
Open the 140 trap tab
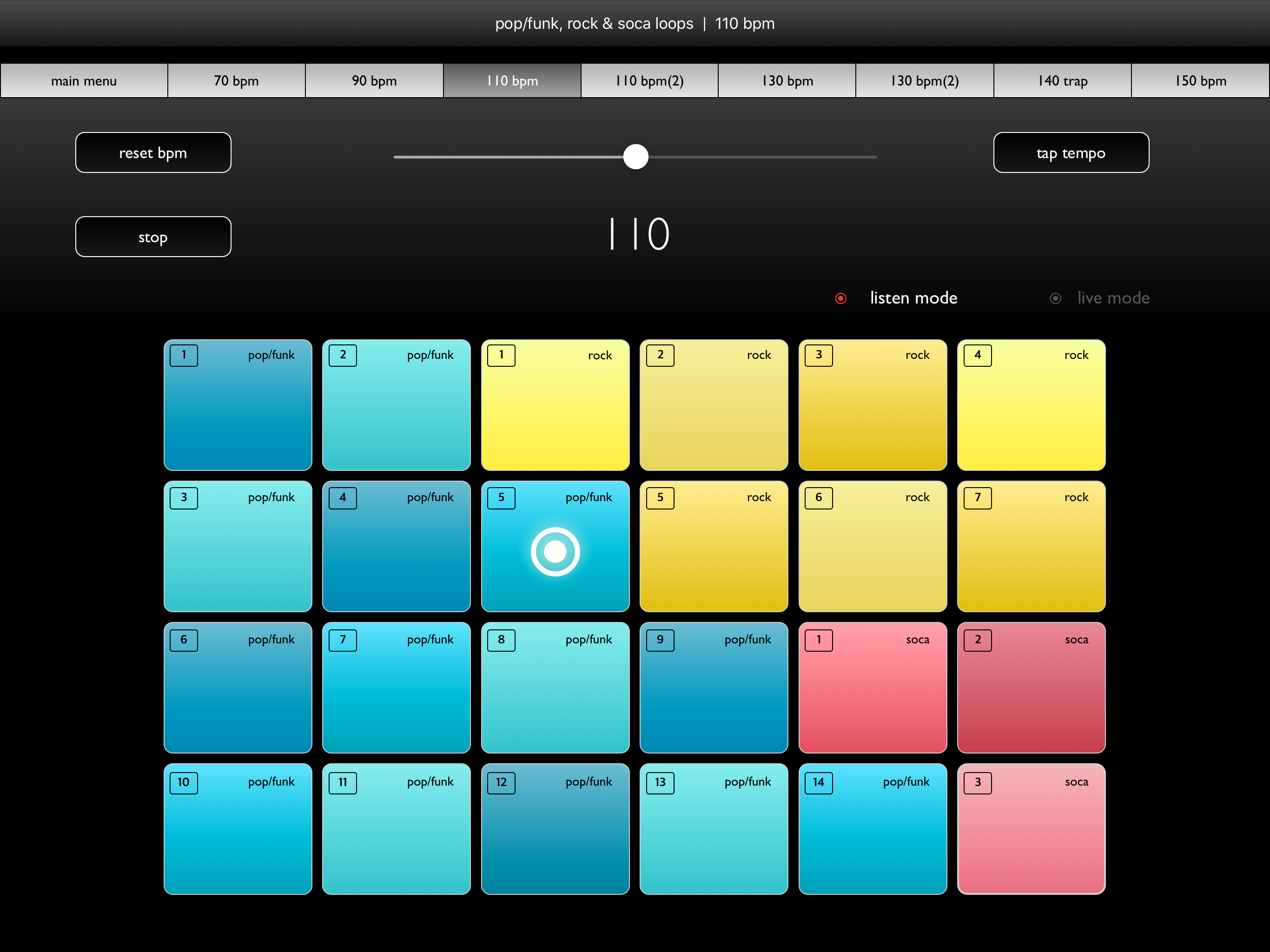pyautogui.click(x=1063, y=81)
